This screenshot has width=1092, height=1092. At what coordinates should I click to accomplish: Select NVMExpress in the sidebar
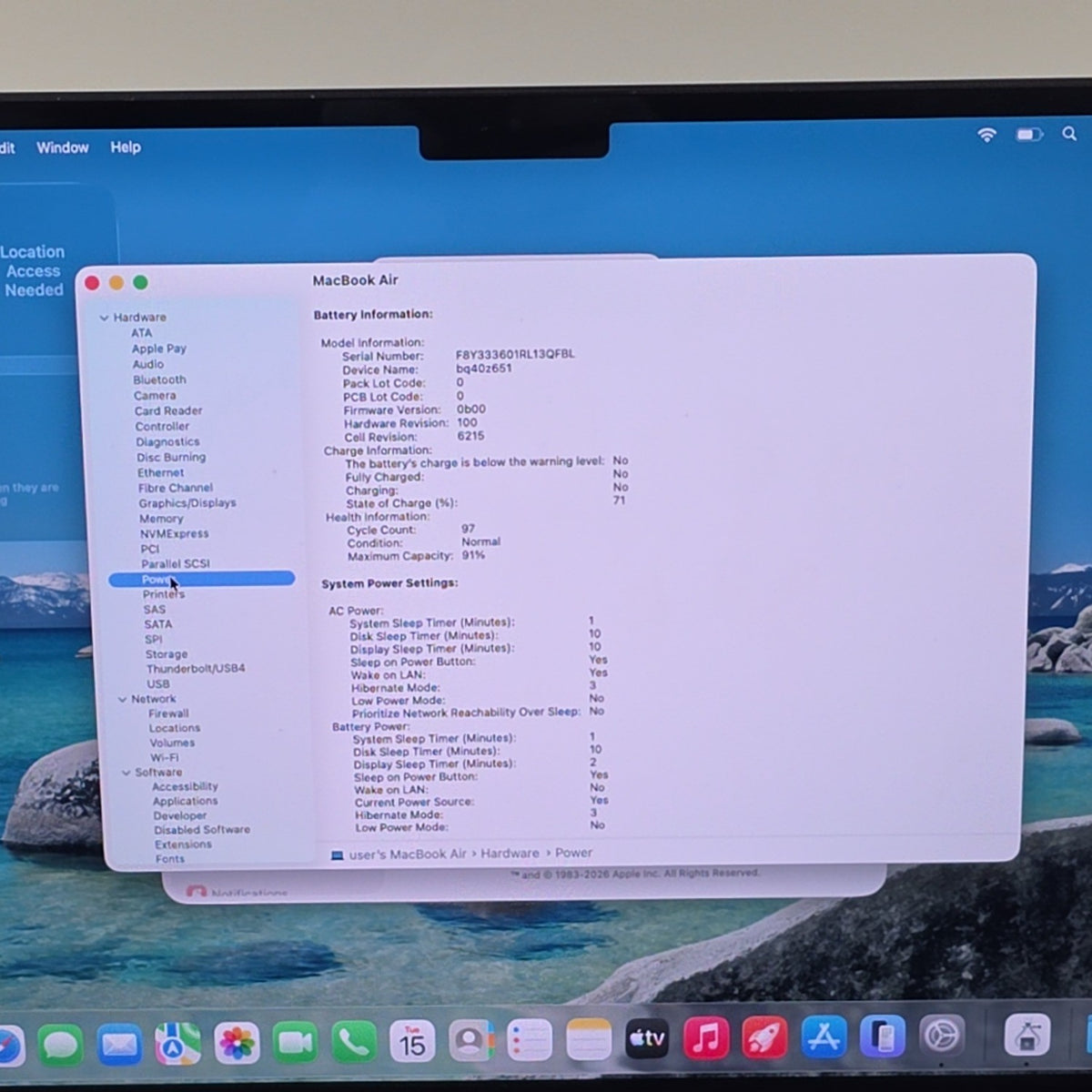174,533
